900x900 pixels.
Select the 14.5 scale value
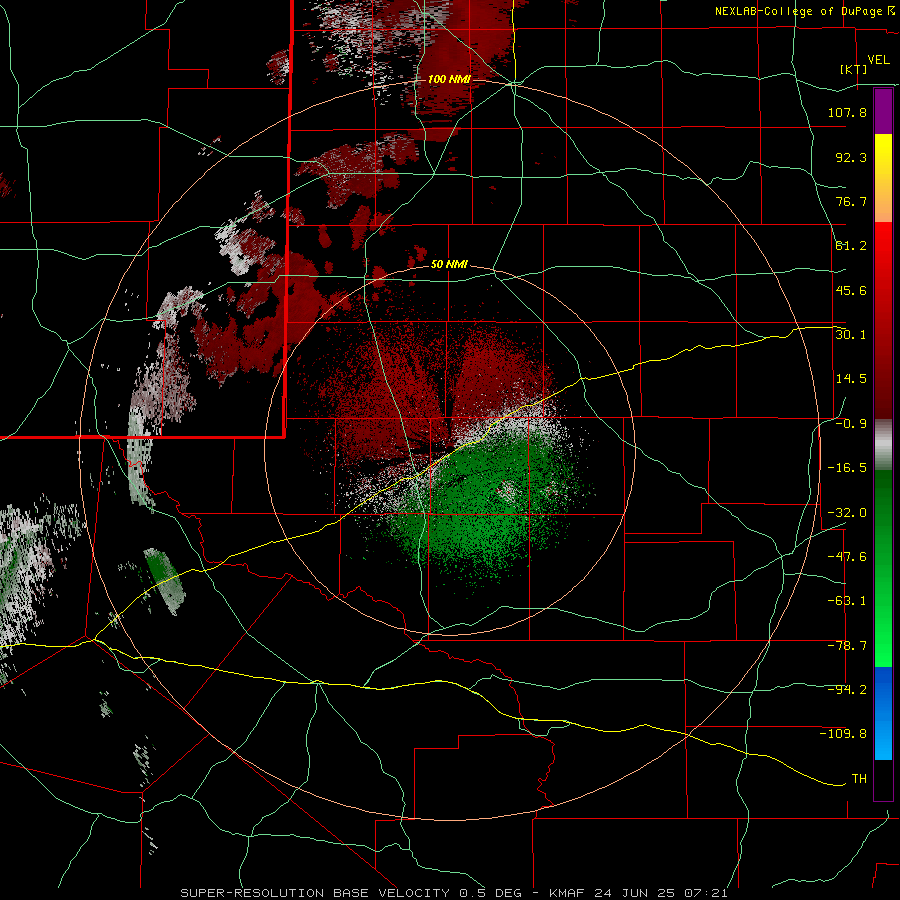pyautogui.click(x=851, y=379)
